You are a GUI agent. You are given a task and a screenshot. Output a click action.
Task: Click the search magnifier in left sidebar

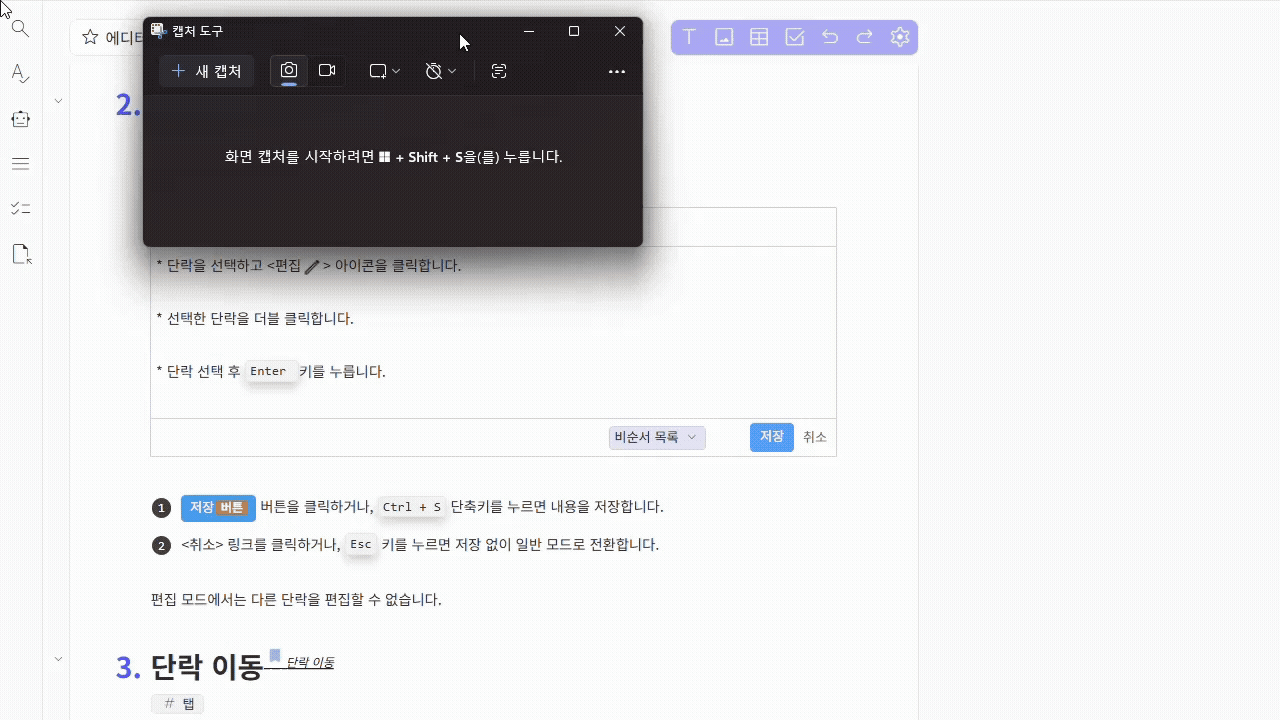coord(20,29)
